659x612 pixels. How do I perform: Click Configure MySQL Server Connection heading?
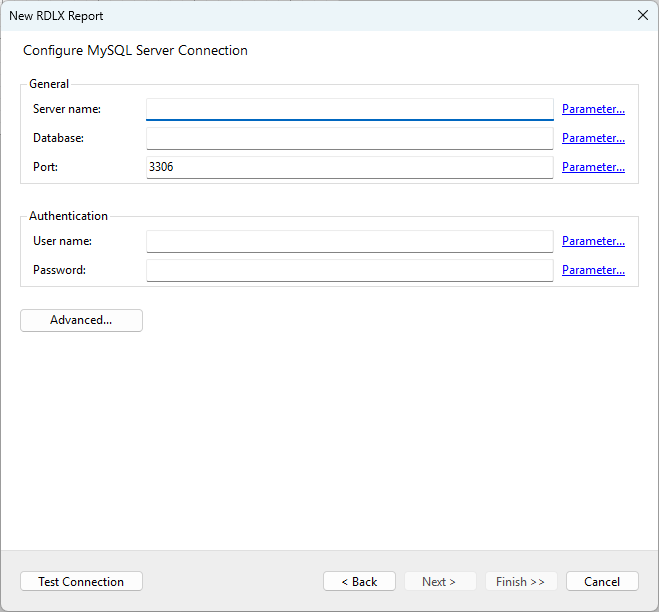135,50
